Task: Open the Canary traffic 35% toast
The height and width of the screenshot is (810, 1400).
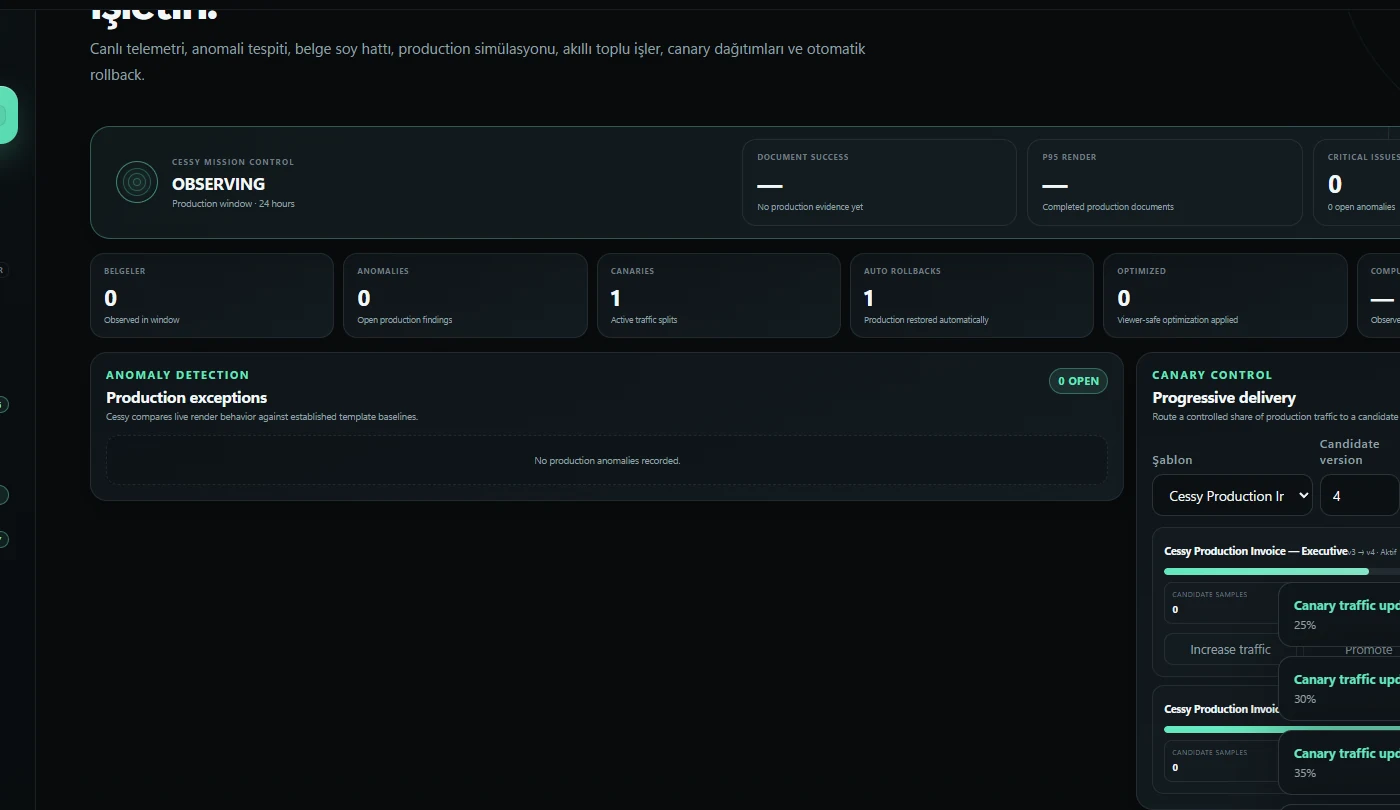Action: [1340, 762]
